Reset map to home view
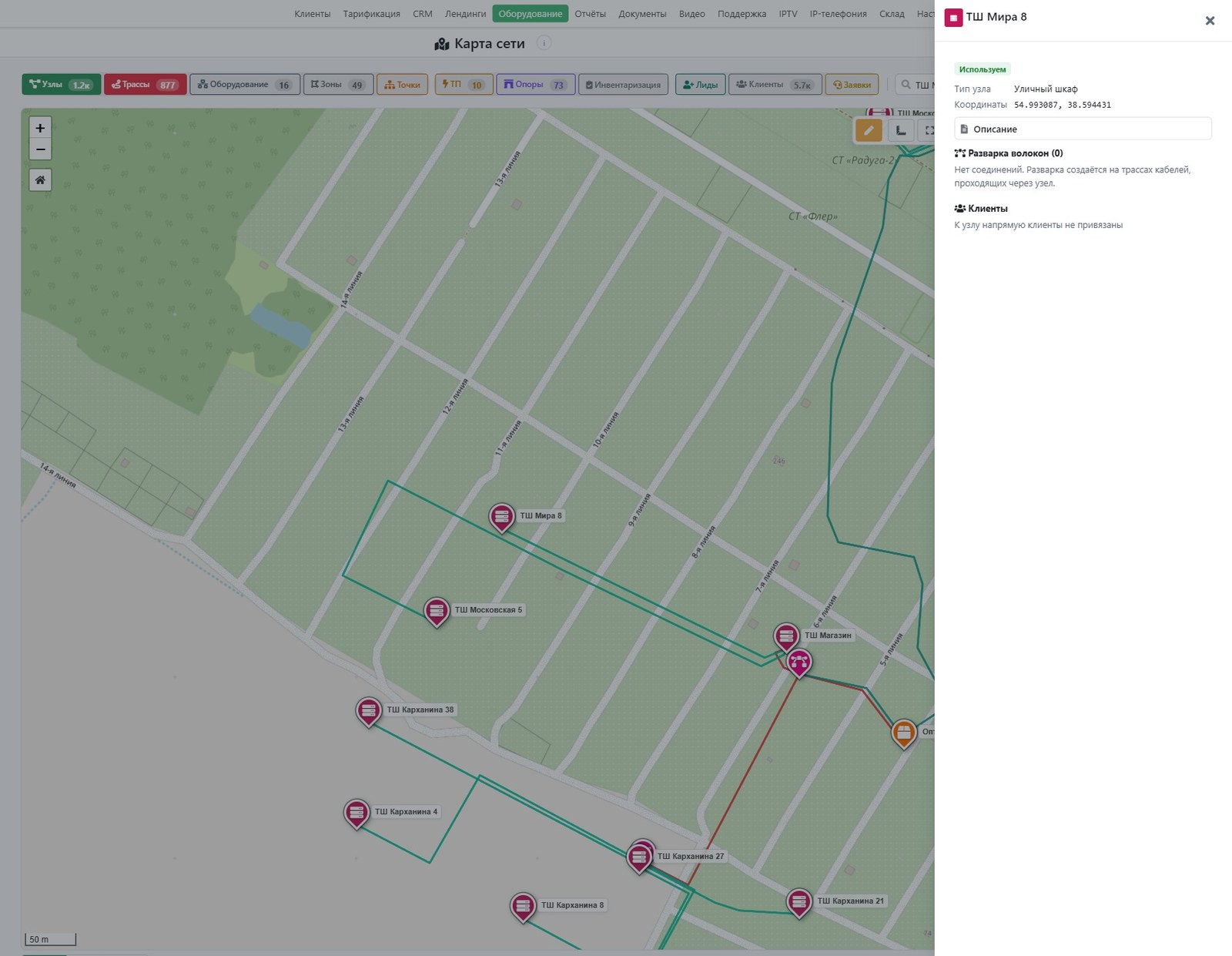The image size is (1232, 956). click(x=40, y=179)
